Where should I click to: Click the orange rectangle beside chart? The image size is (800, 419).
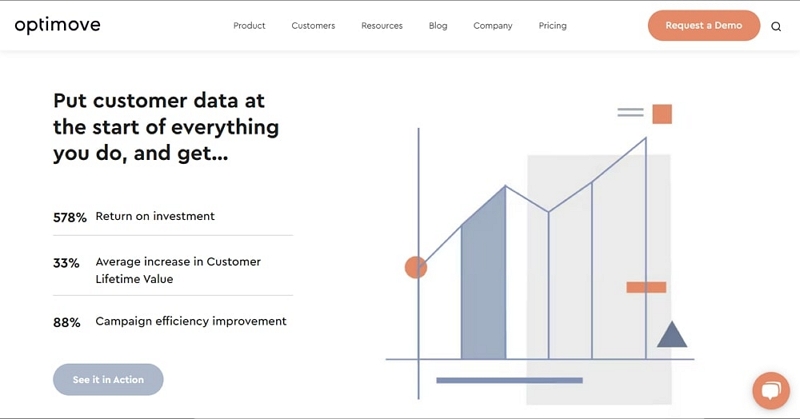pos(646,287)
